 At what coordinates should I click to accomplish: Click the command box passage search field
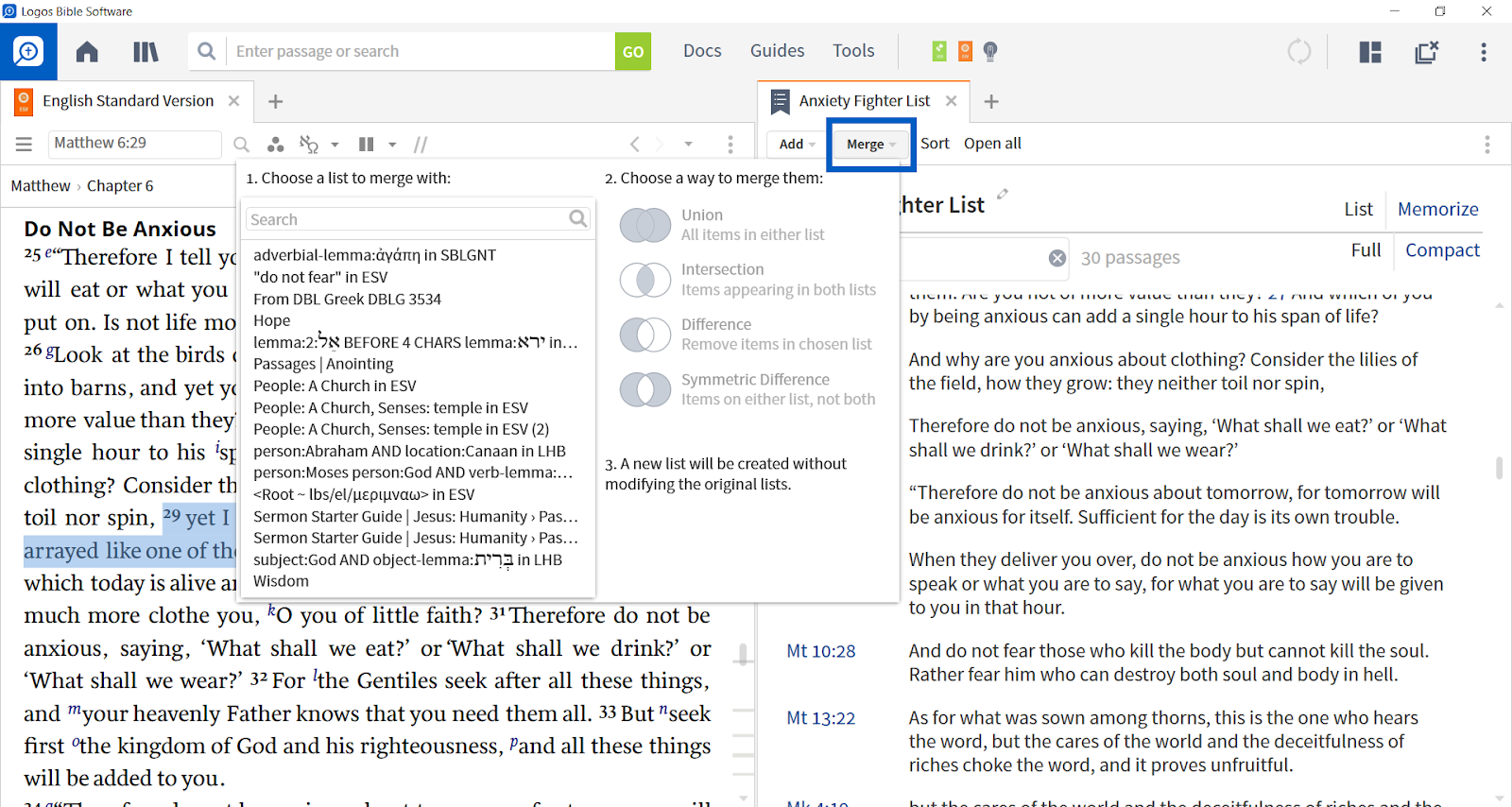click(421, 51)
